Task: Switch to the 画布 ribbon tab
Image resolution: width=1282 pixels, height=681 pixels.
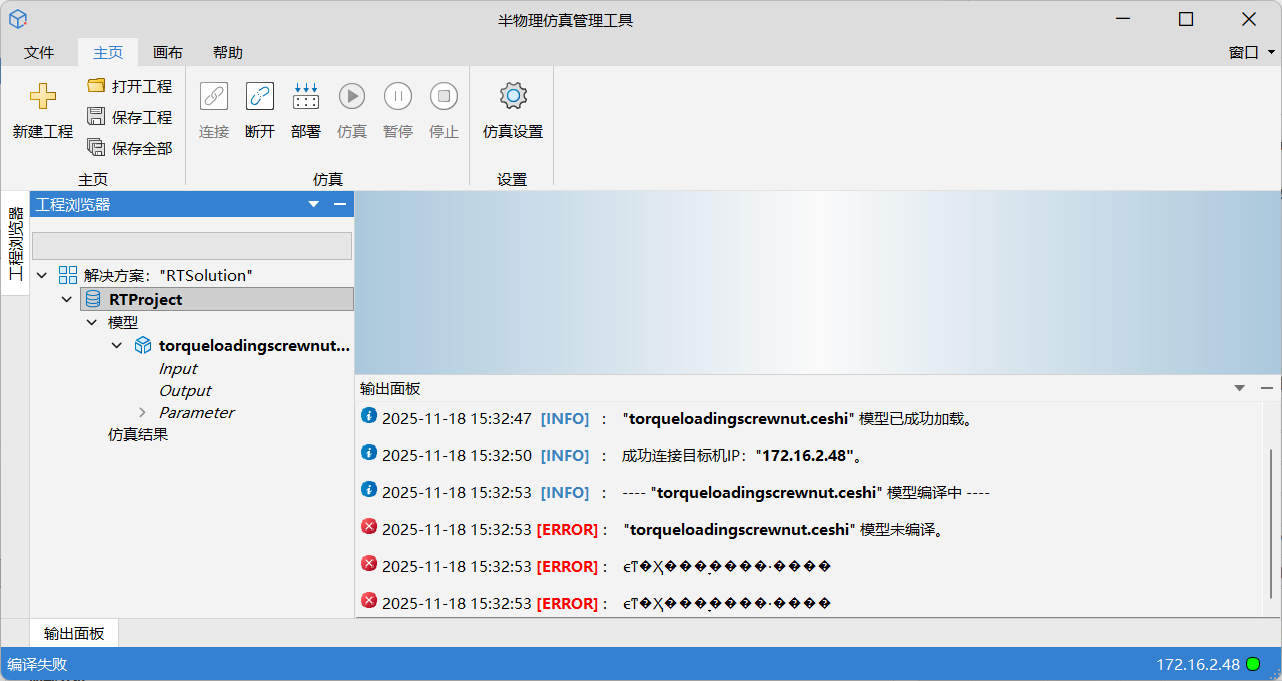Action: click(168, 53)
